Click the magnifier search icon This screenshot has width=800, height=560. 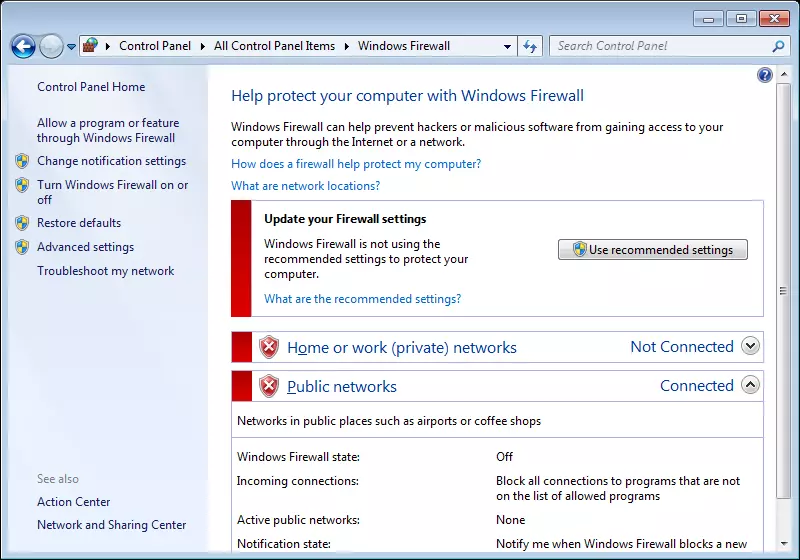click(778, 46)
